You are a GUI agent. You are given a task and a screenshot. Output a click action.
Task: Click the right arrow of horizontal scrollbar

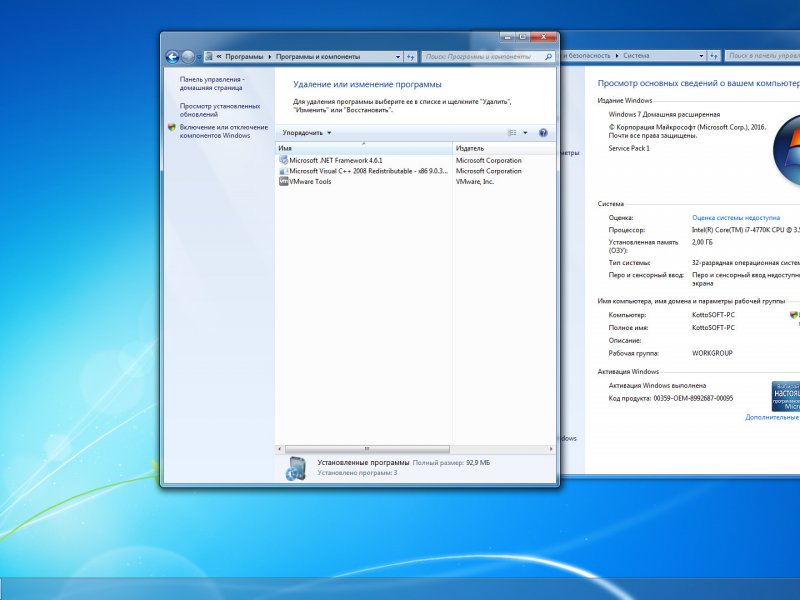(x=551, y=449)
